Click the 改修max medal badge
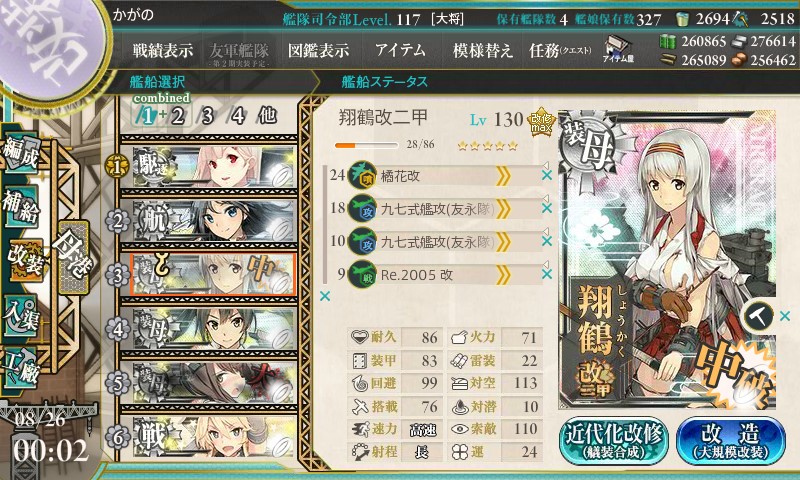This screenshot has width=800, height=480. pyautogui.click(x=541, y=121)
